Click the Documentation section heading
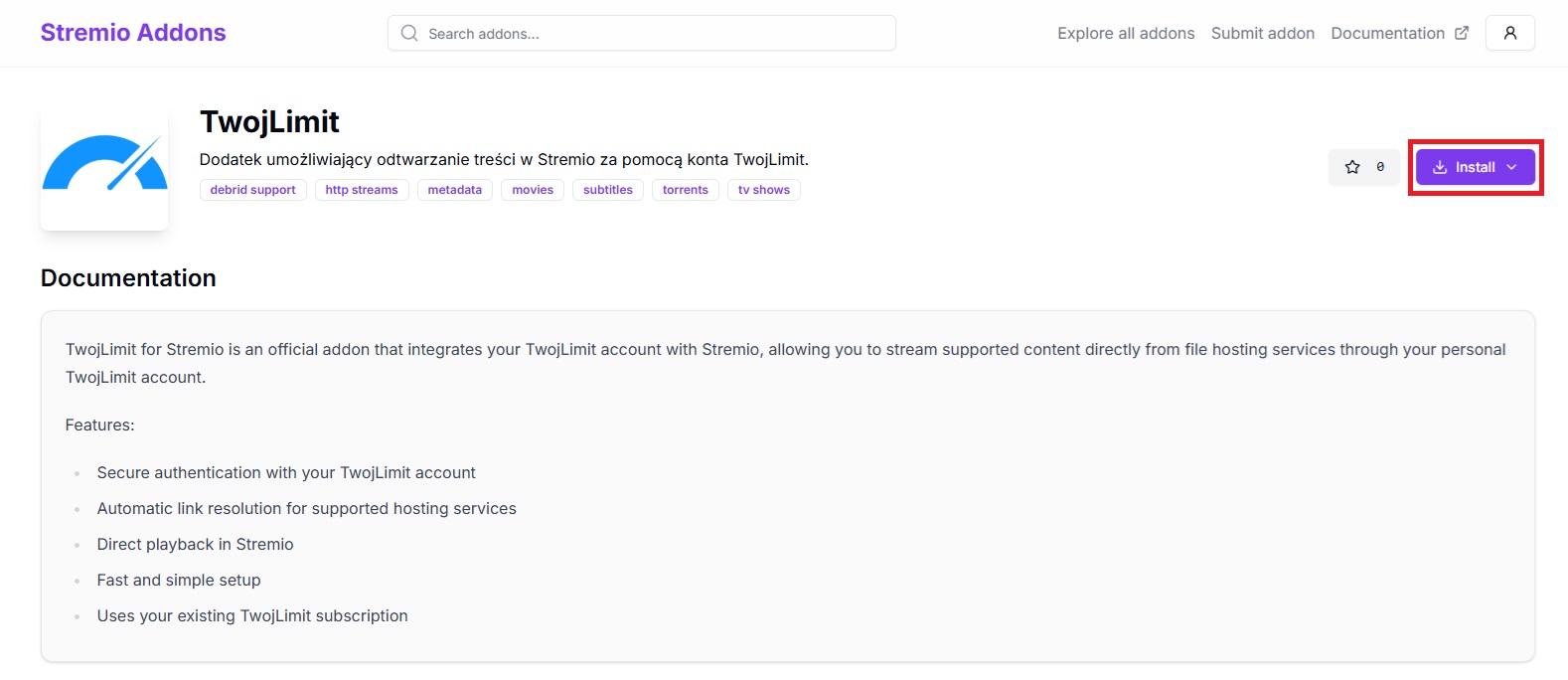This screenshot has height=680, width=1568. point(128,278)
